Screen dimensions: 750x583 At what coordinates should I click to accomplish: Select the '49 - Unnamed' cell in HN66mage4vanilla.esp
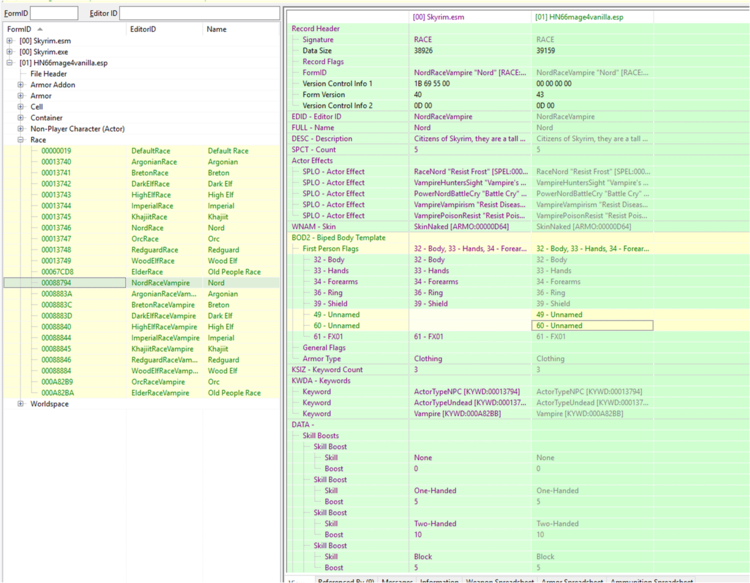(x=592, y=315)
